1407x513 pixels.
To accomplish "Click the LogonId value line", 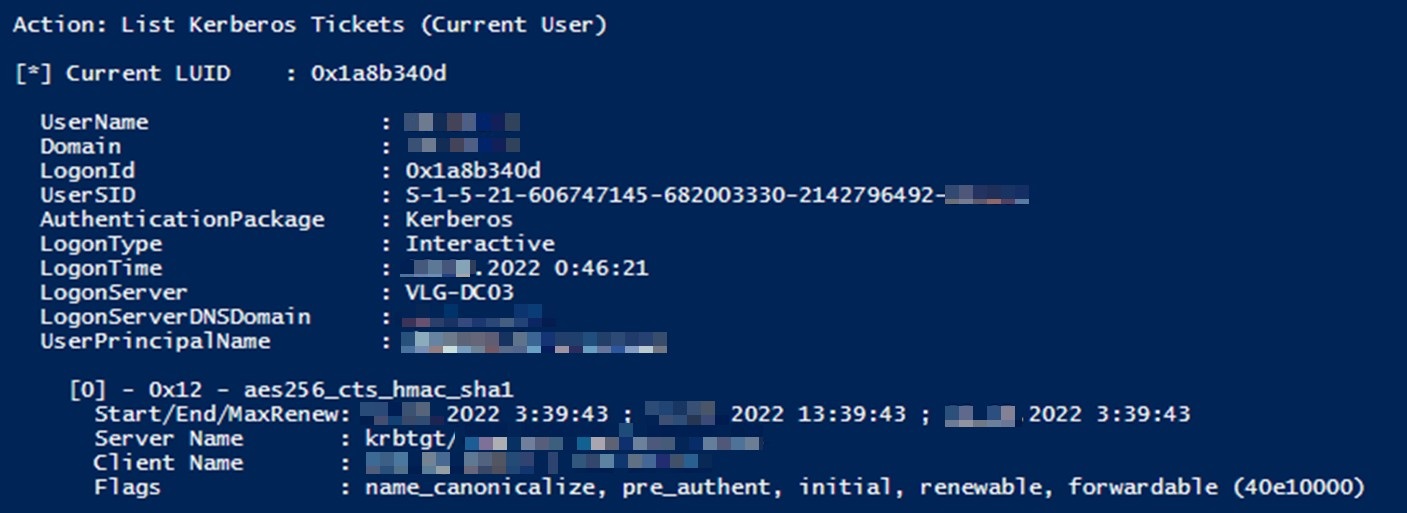I will click(x=473, y=171).
